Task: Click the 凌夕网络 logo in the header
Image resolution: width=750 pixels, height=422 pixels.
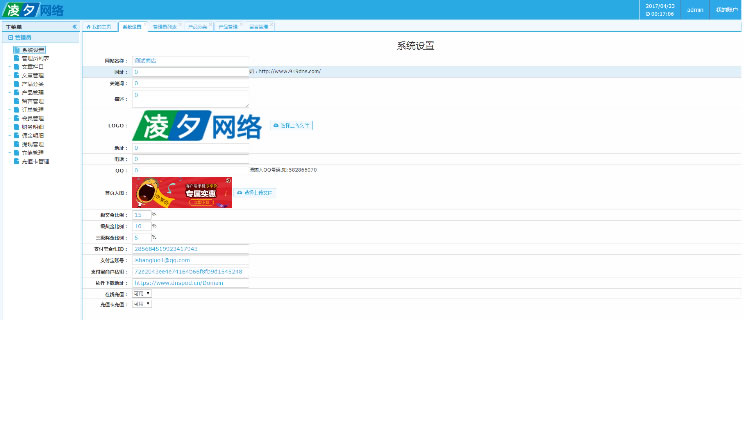Action: 33,10
